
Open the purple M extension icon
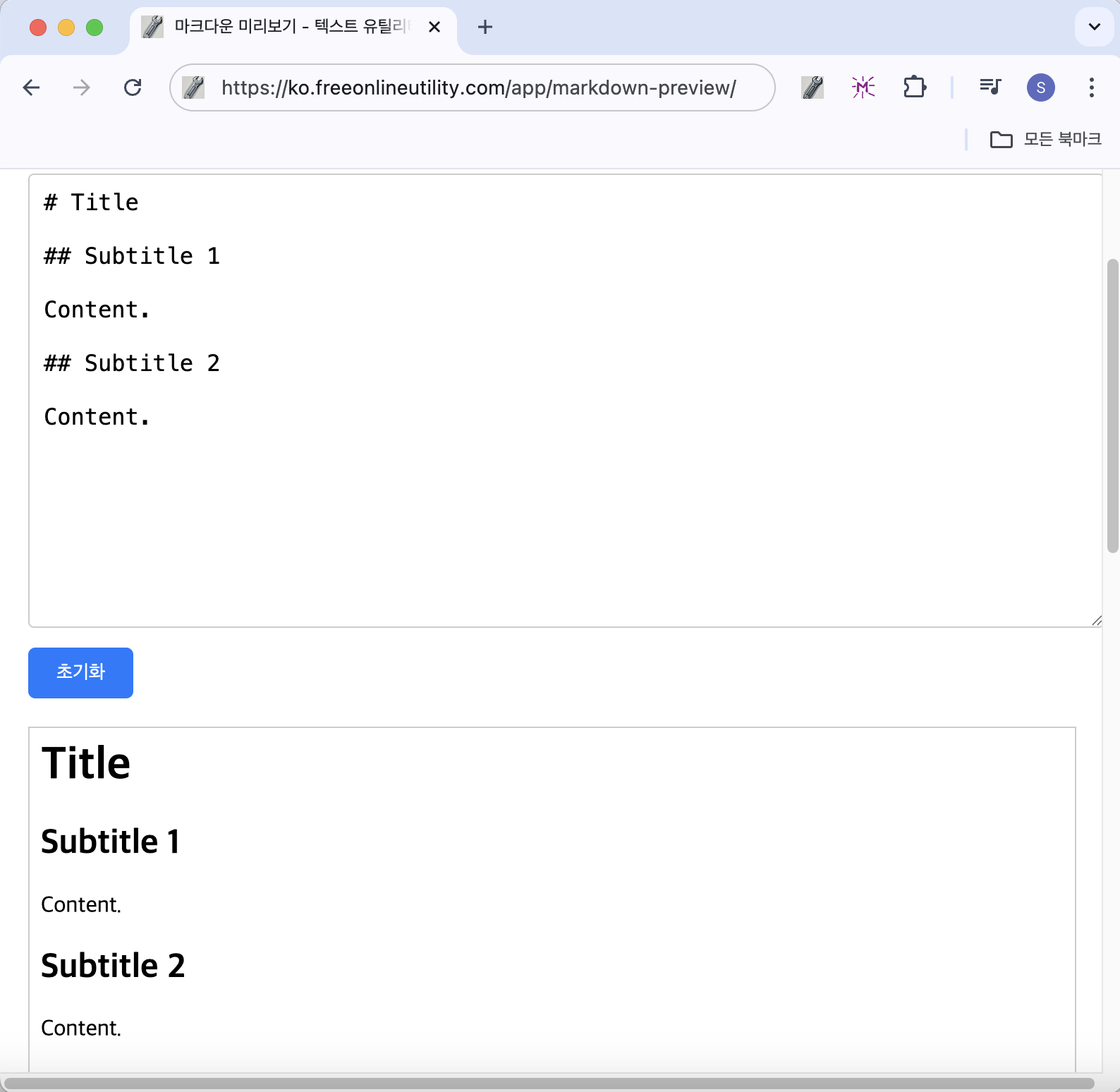click(x=863, y=87)
